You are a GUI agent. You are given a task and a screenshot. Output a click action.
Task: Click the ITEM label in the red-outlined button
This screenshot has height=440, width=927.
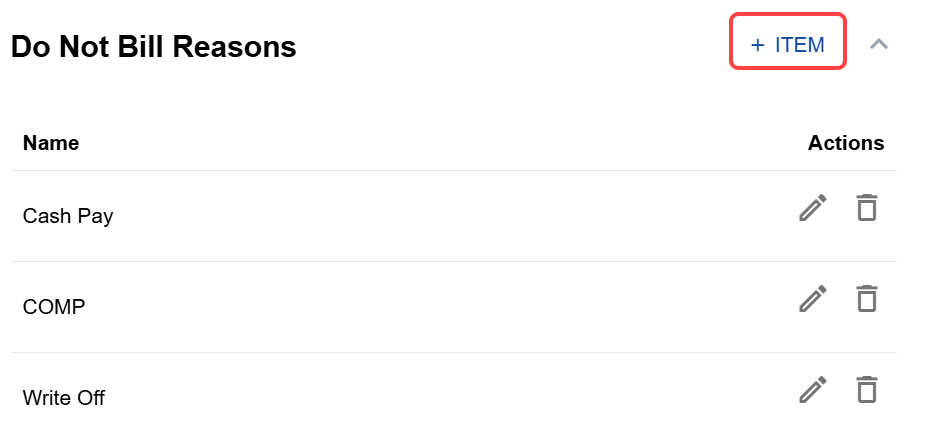tap(799, 45)
